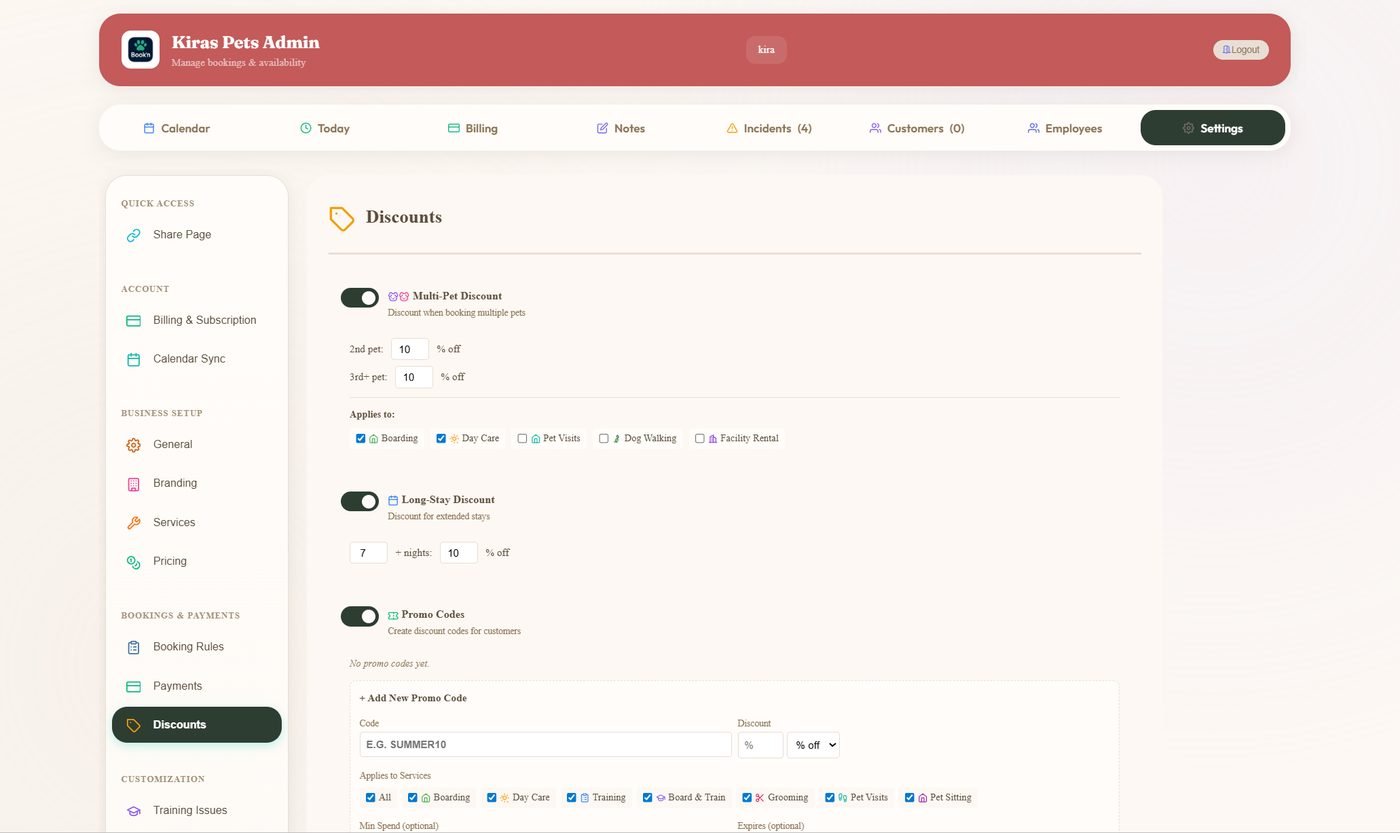
Task: Uncheck Board & Train promo checkbox
Action: pos(648,797)
